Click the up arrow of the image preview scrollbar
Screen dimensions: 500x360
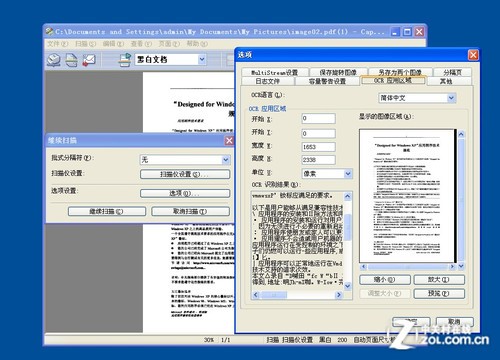click(x=461, y=134)
